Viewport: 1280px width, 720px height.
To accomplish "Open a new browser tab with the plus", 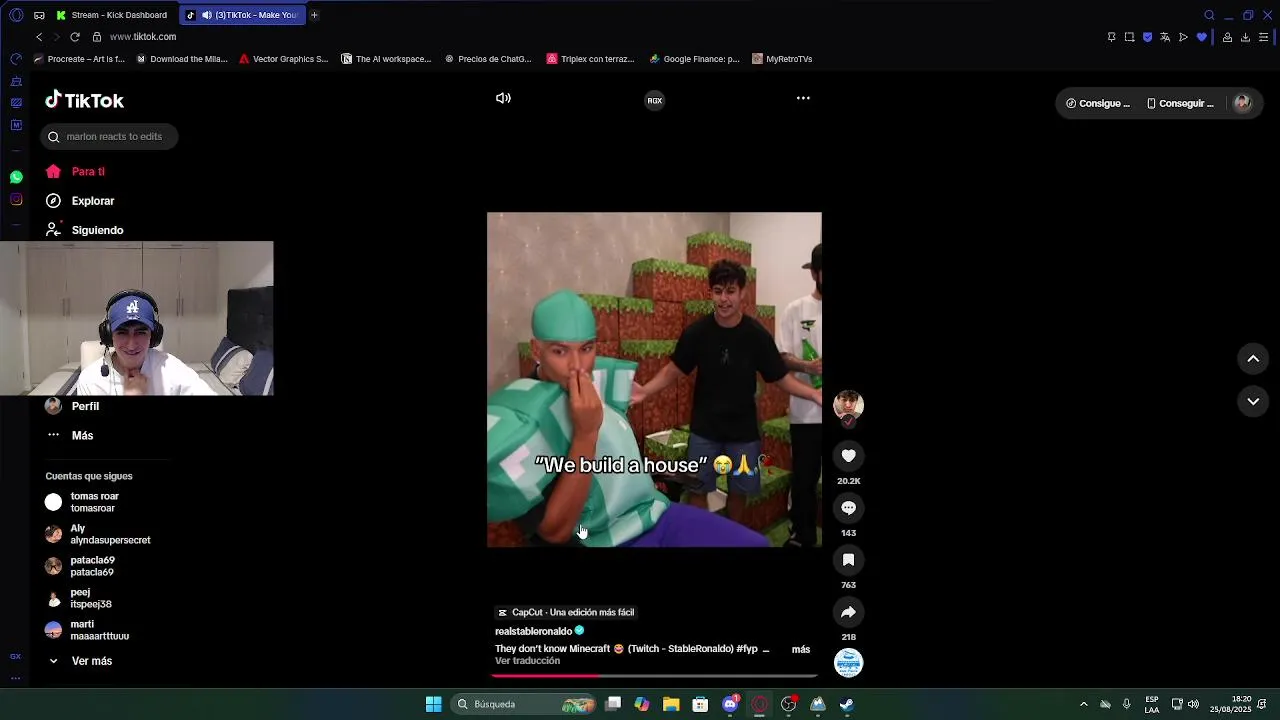I will pos(314,15).
